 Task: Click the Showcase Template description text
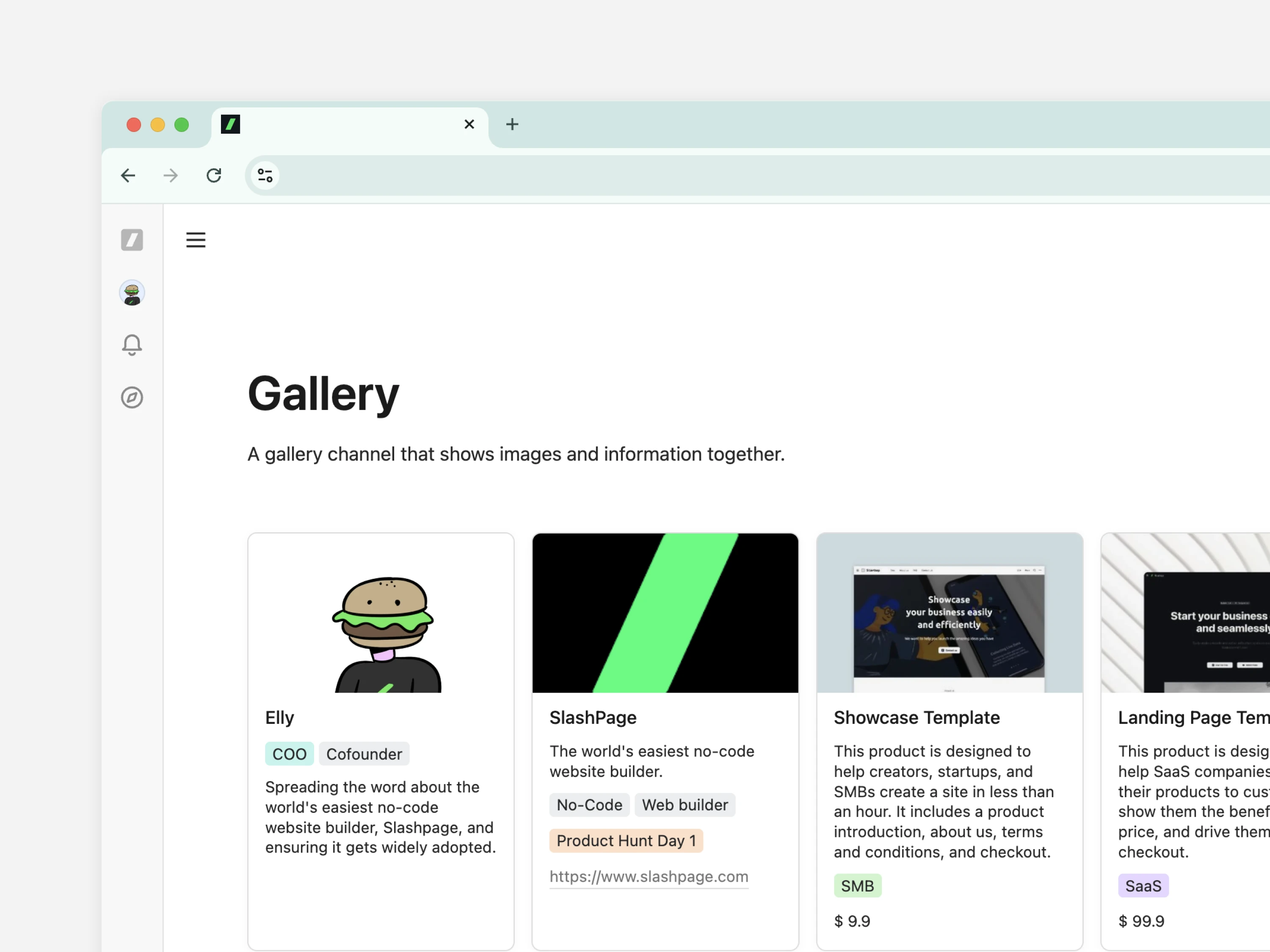pos(944,802)
